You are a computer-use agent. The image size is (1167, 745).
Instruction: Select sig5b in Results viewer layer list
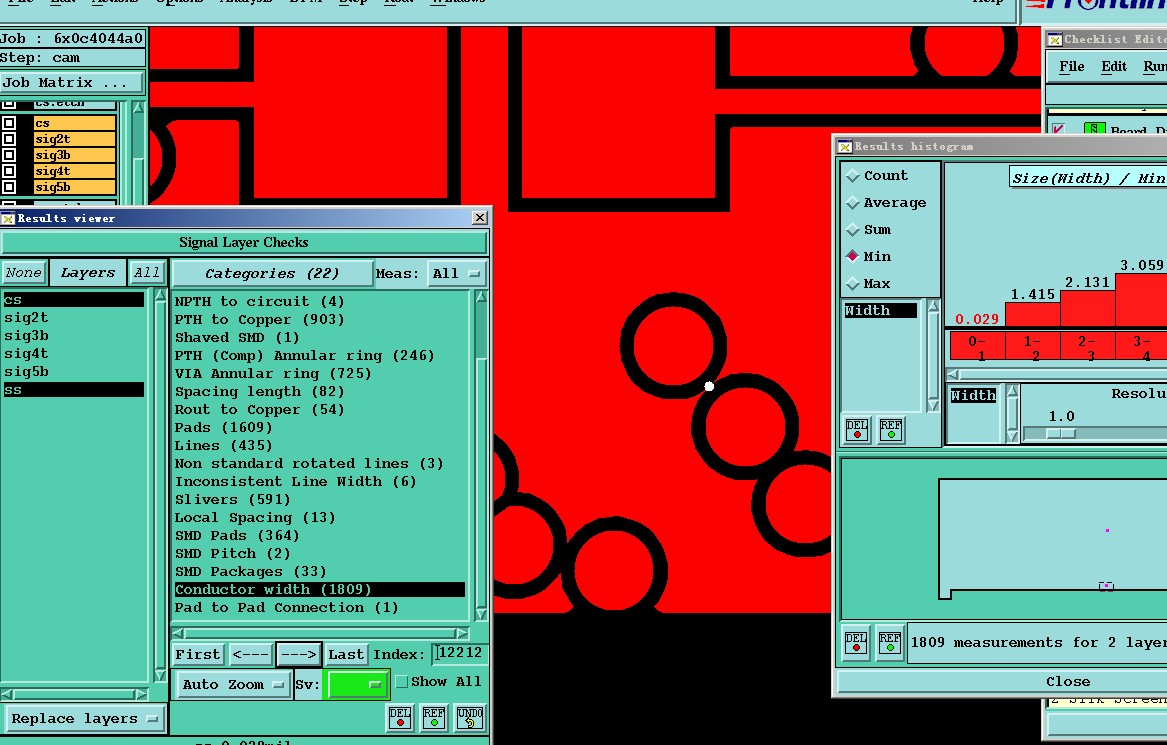74,371
